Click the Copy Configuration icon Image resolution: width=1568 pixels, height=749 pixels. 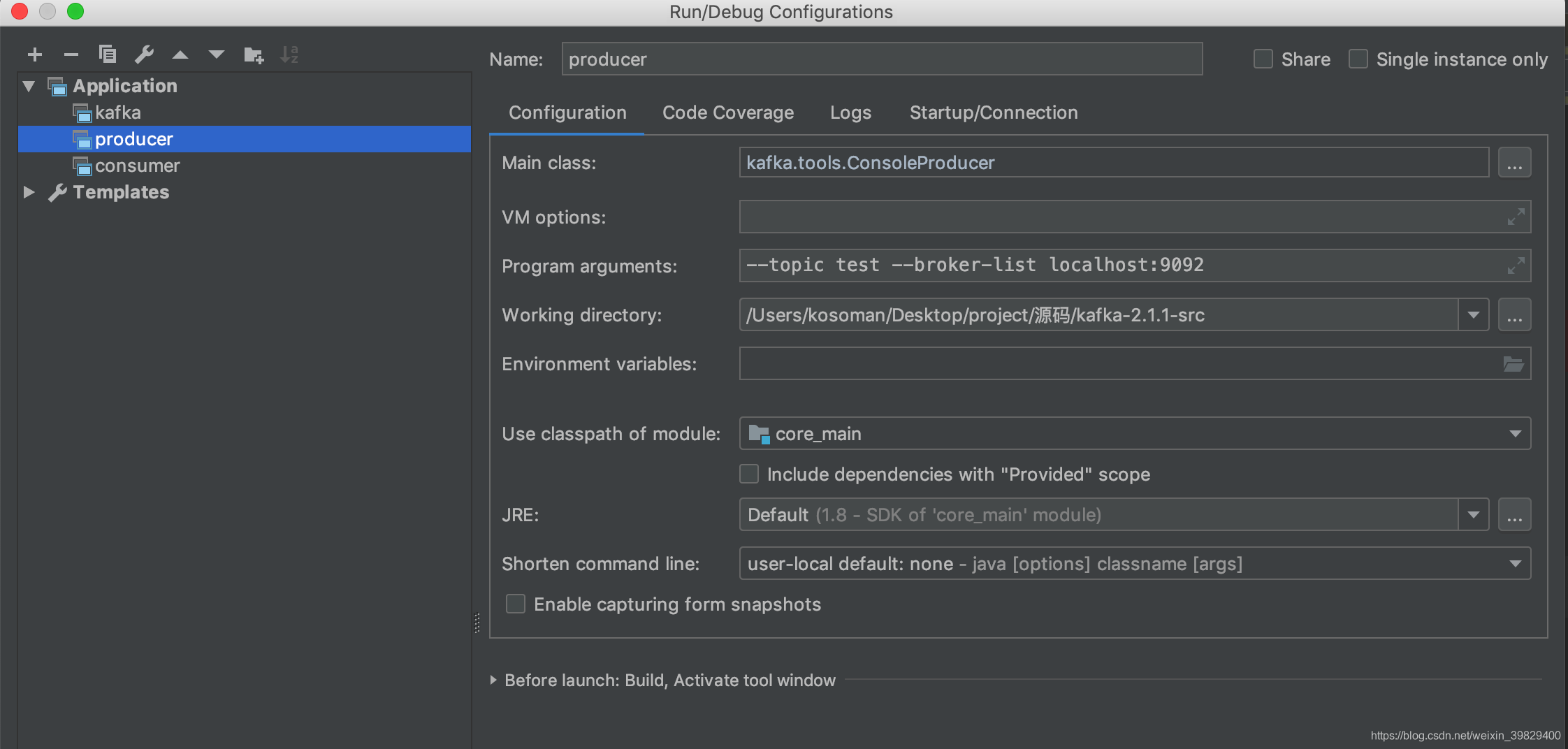click(108, 54)
